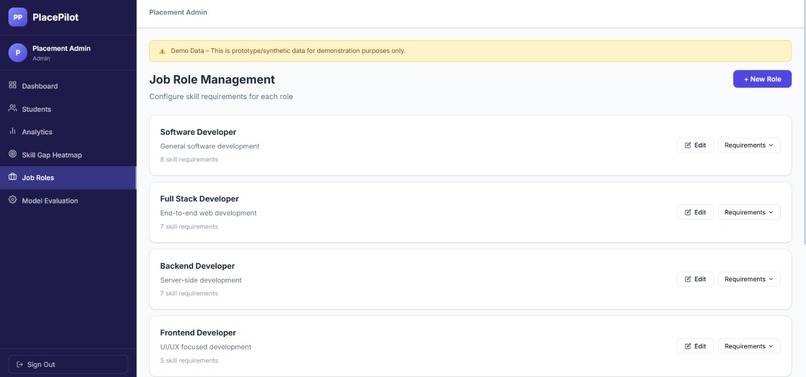
Task: Navigate to Model Evaluation
Action: click(68, 201)
